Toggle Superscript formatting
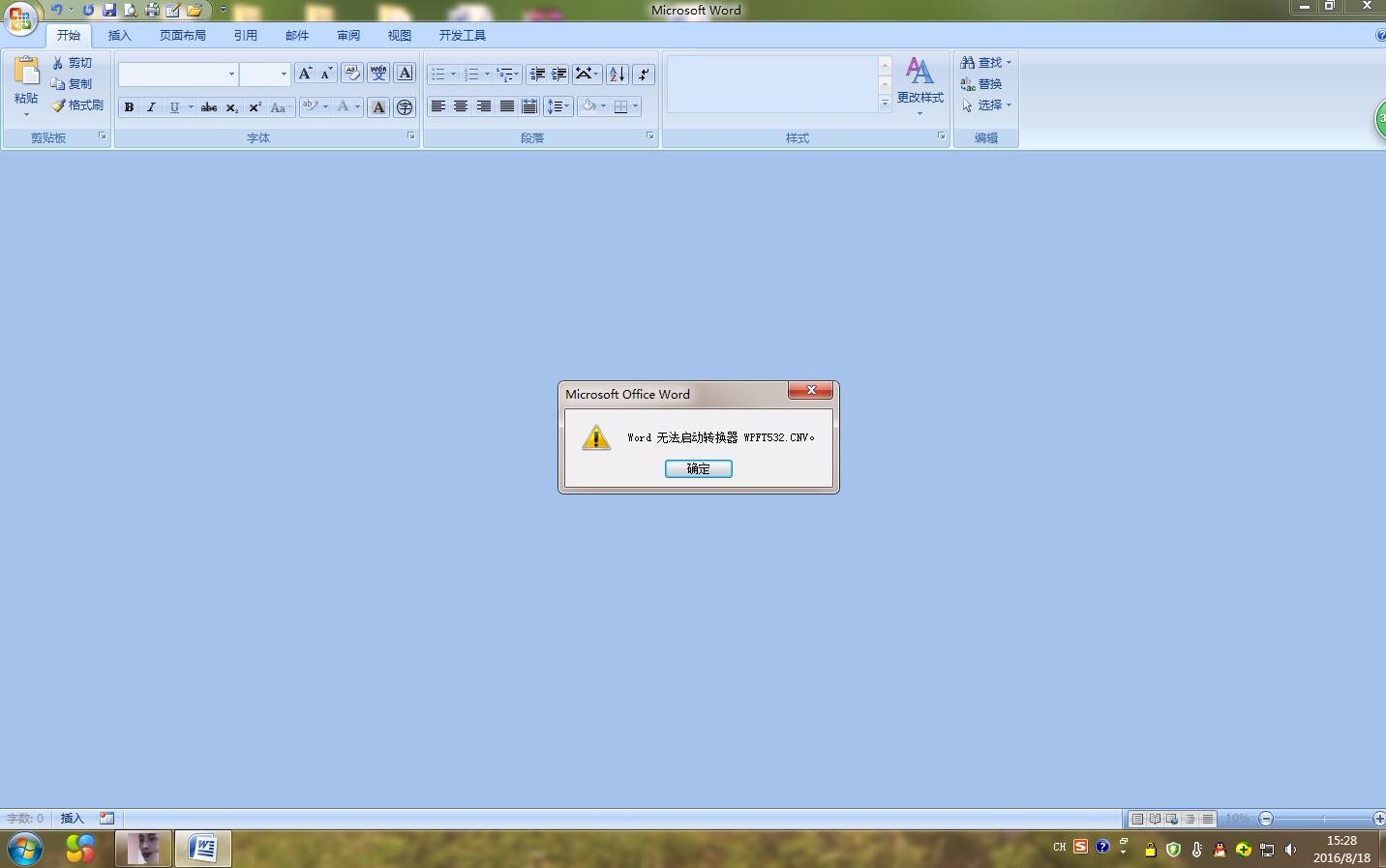This screenshot has height=868, width=1386. pos(255,106)
